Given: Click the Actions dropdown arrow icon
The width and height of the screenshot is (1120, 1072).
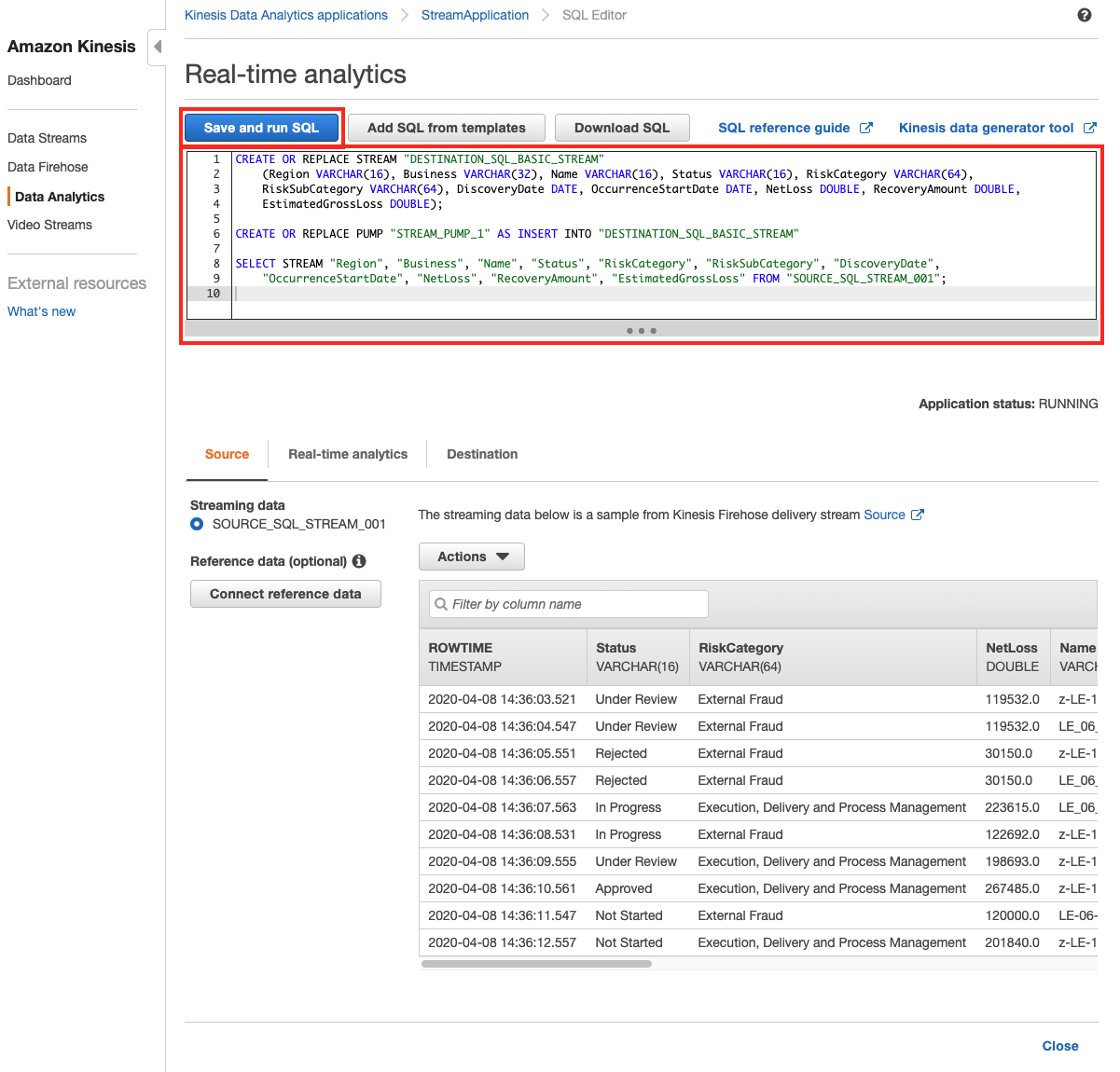Looking at the screenshot, I should (503, 556).
